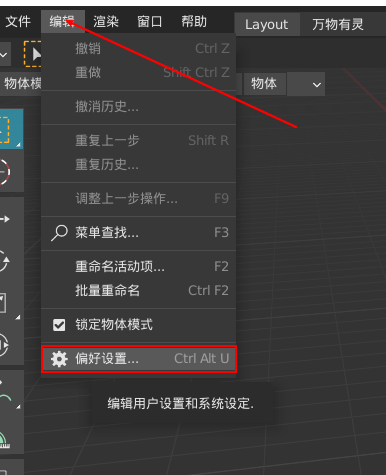Select the rotate tool in left toolbar

pyautogui.click(x=11, y=261)
